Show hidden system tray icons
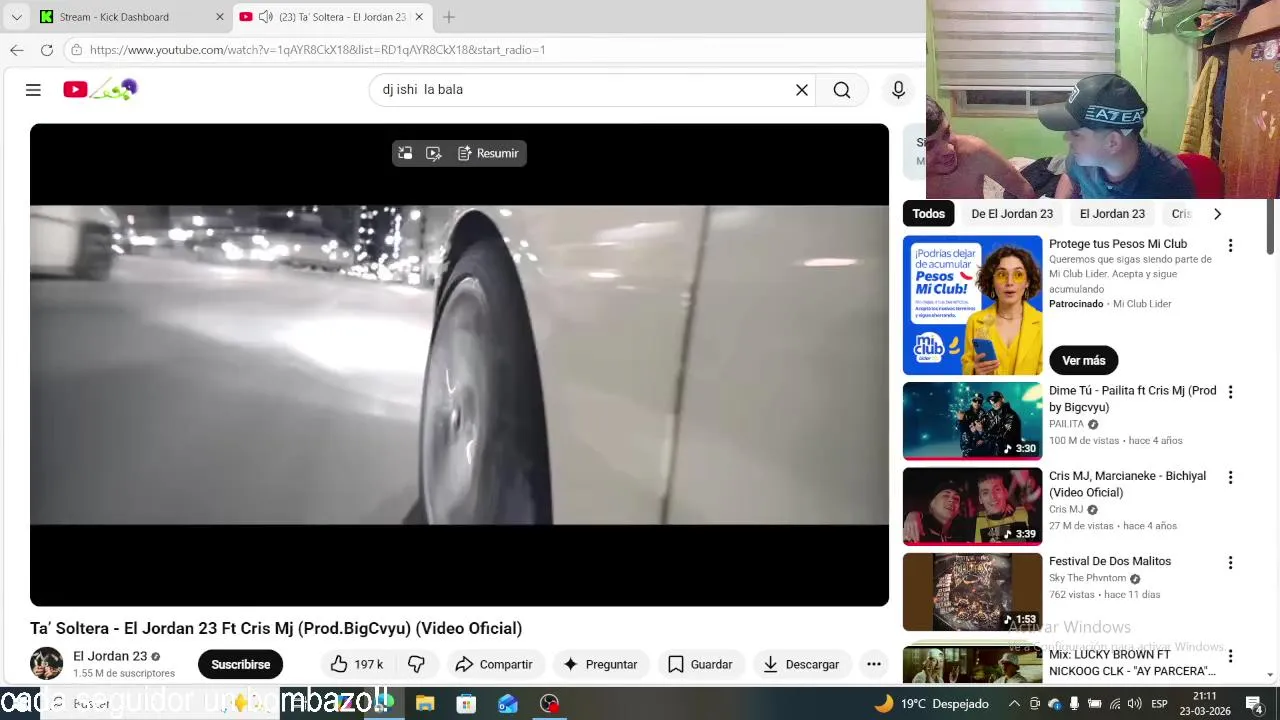1280x720 pixels. pos(1014,704)
